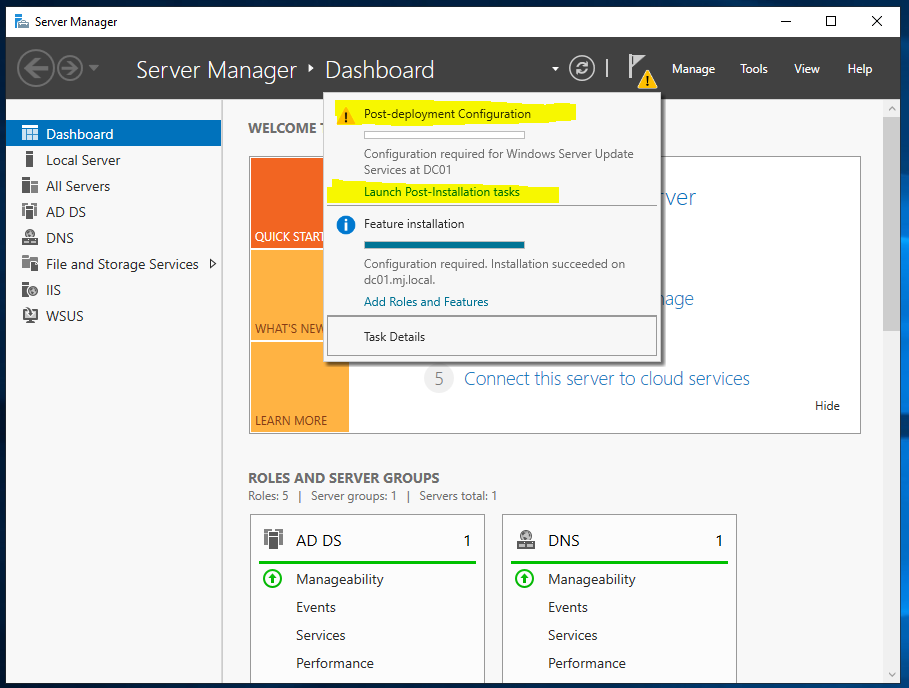Open DNS Performance
Image resolution: width=909 pixels, height=688 pixels.
587,662
